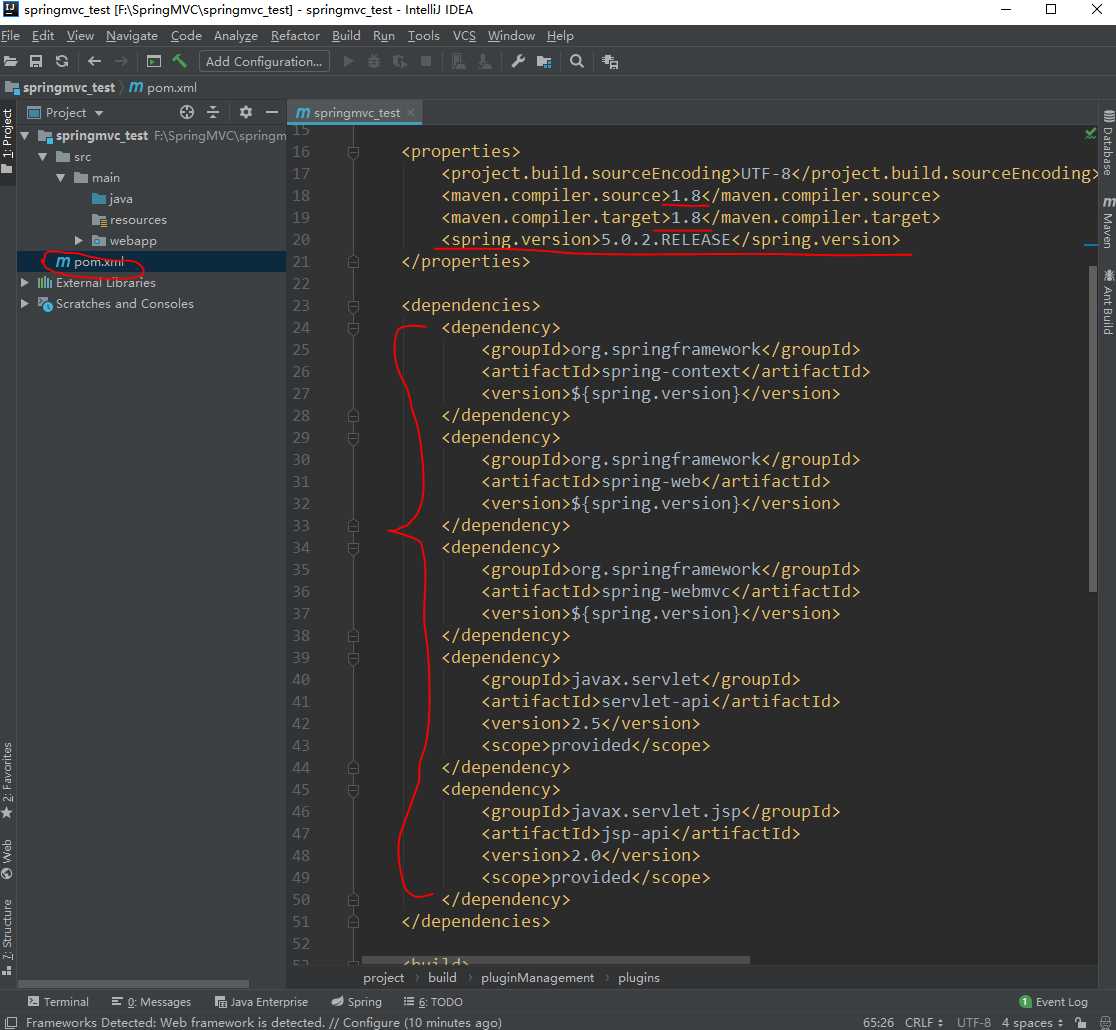The image size is (1116, 1030).
Task: Toggle read-only lock icon in status bar
Action: pos(1081,1023)
